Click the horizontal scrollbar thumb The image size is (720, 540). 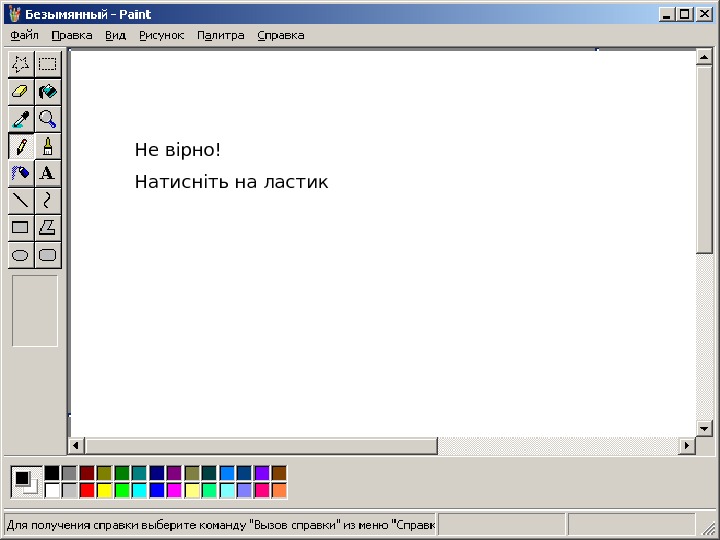point(261,445)
